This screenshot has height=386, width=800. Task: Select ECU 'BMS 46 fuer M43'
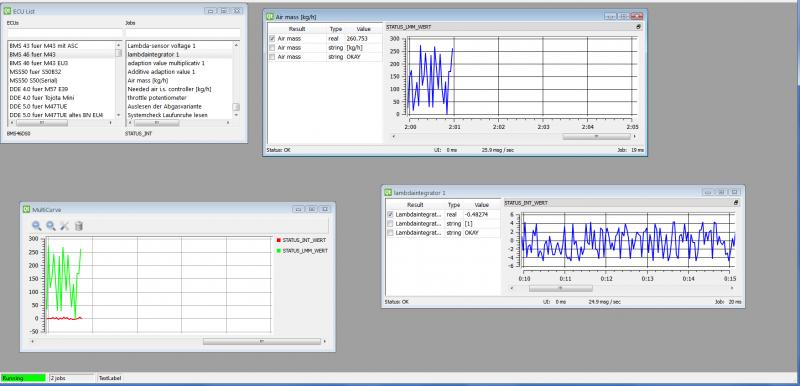(32, 54)
